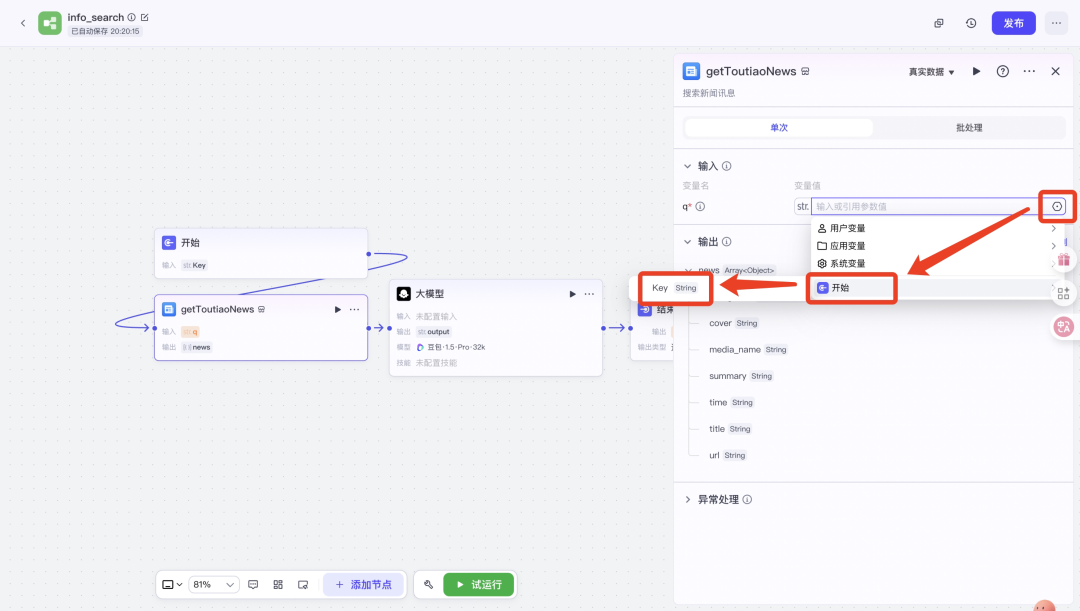Click the duplicate workflow icon near the top right
Image resolution: width=1080 pixels, height=611 pixels.
coord(938,22)
